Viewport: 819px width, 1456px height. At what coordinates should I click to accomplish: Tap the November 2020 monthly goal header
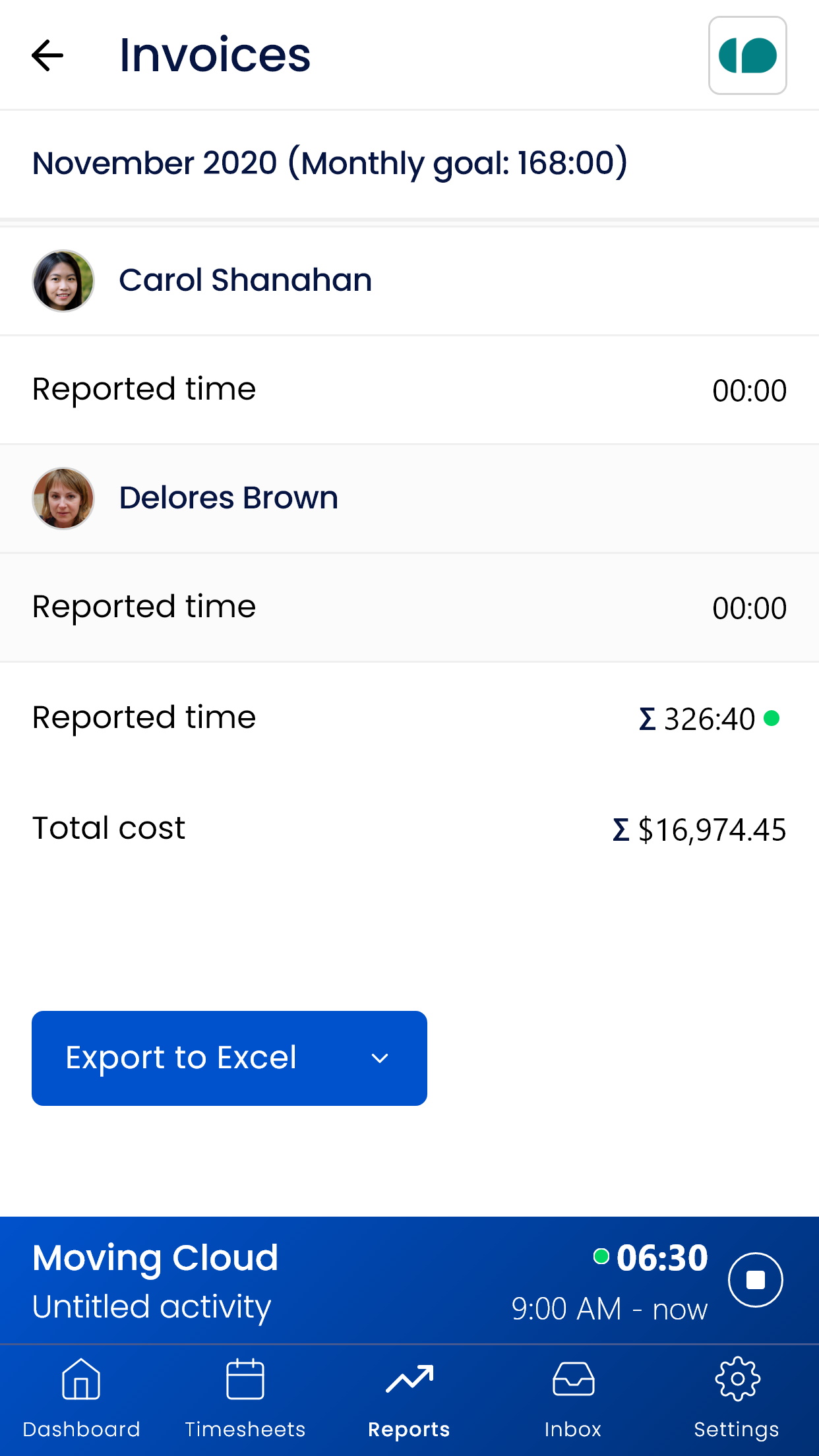[x=330, y=163]
